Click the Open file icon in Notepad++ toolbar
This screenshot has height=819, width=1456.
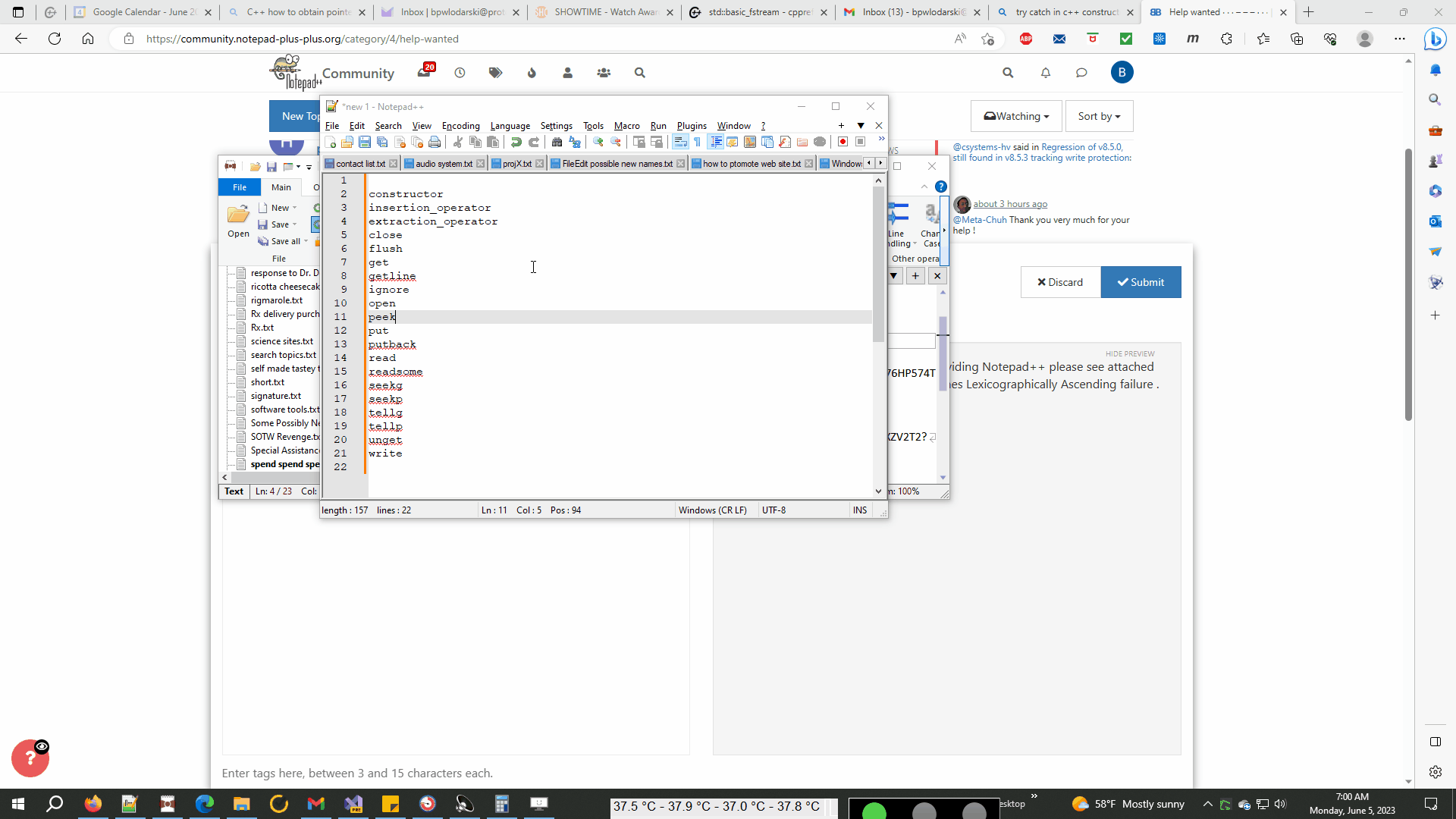coord(347,142)
